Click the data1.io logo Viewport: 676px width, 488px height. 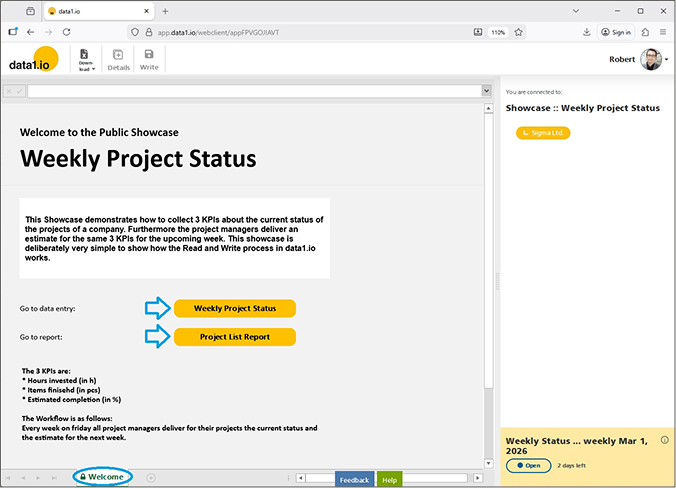click(x=33, y=60)
